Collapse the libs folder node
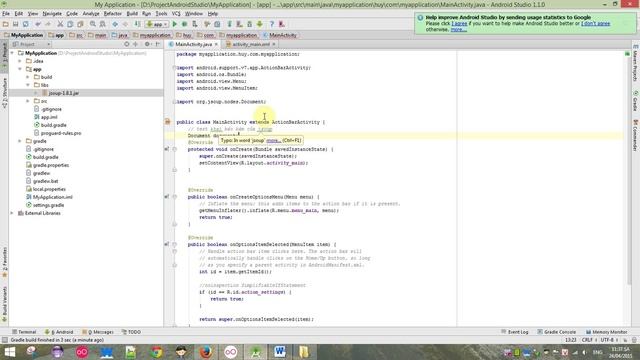The image size is (640, 360). pos(28,85)
